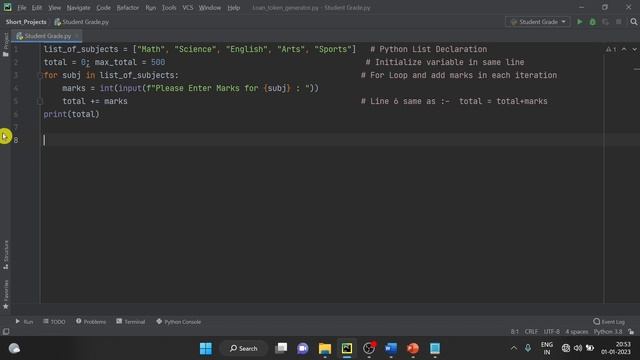Click the Stop process icon
The width and height of the screenshot is (640, 360).
pyautogui.click(x=619, y=22)
